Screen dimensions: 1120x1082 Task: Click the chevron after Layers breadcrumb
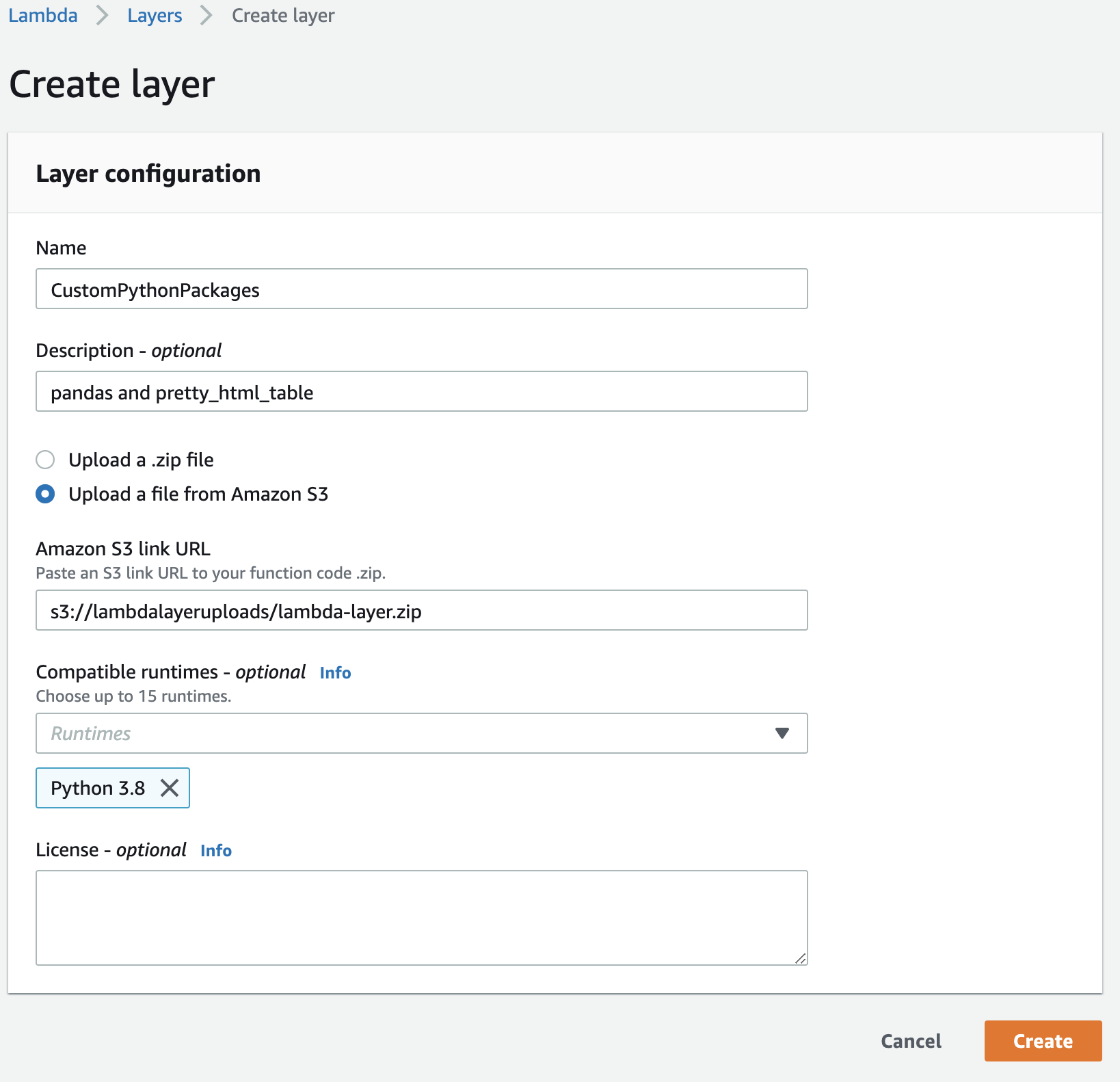tap(206, 16)
